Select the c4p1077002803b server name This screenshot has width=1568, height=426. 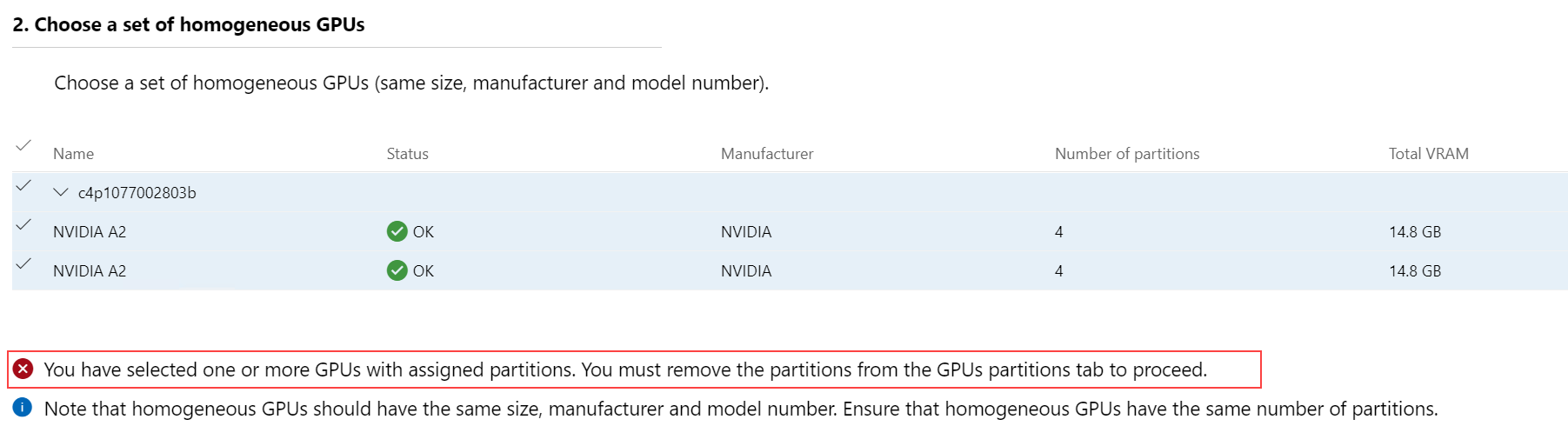click(x=137, y=193)
